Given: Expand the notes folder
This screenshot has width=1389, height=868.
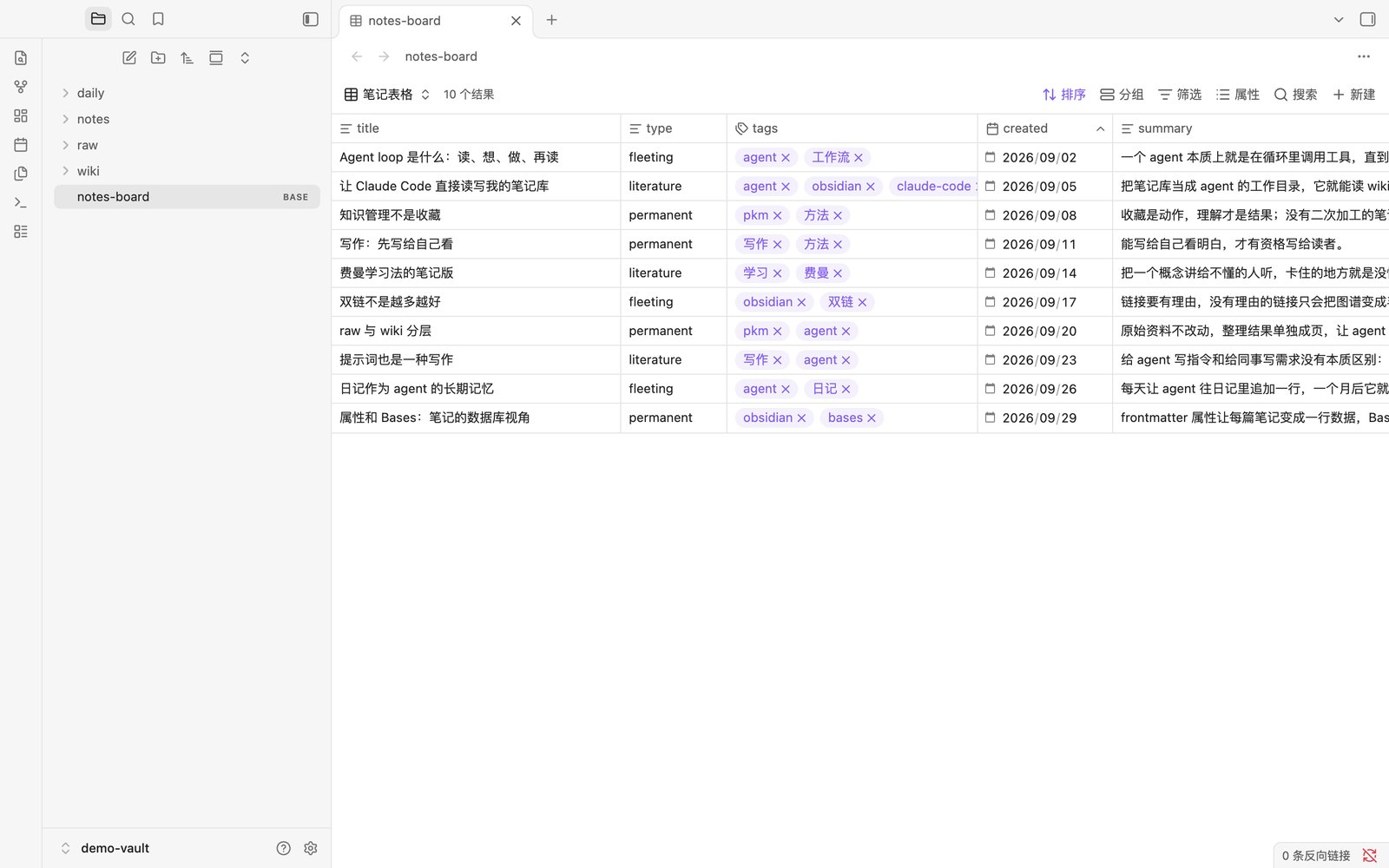Looking at the screenshot, I should tap(187, 119).
